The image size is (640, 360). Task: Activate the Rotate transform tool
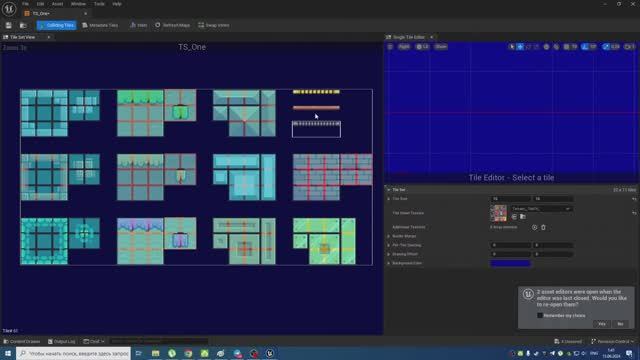[x=529, y=47]
